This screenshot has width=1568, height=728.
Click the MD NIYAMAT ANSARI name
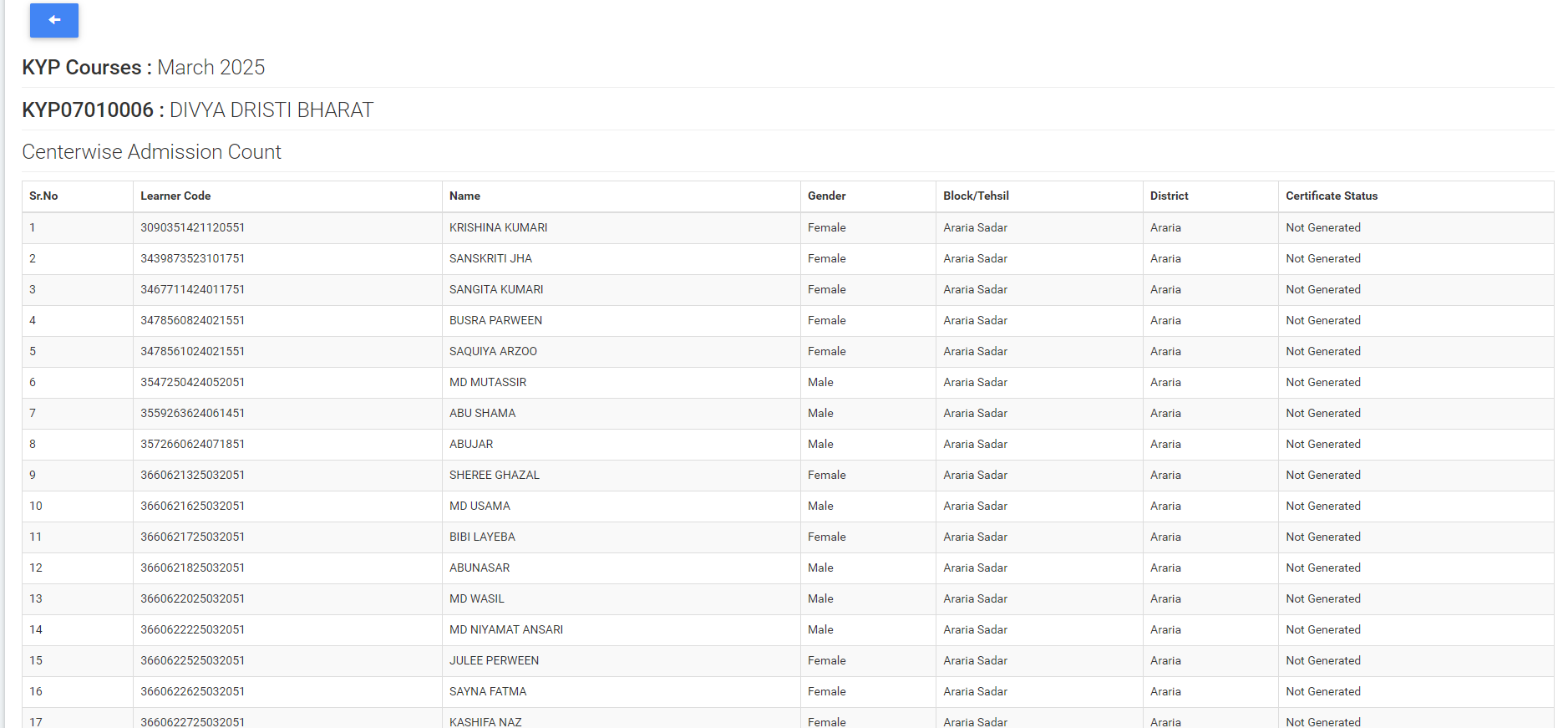pos(506,629)
